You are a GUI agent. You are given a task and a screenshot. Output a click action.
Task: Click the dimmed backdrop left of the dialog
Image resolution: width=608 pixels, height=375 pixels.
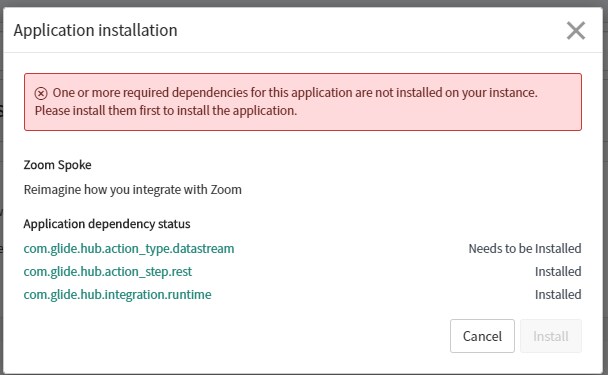1,194
